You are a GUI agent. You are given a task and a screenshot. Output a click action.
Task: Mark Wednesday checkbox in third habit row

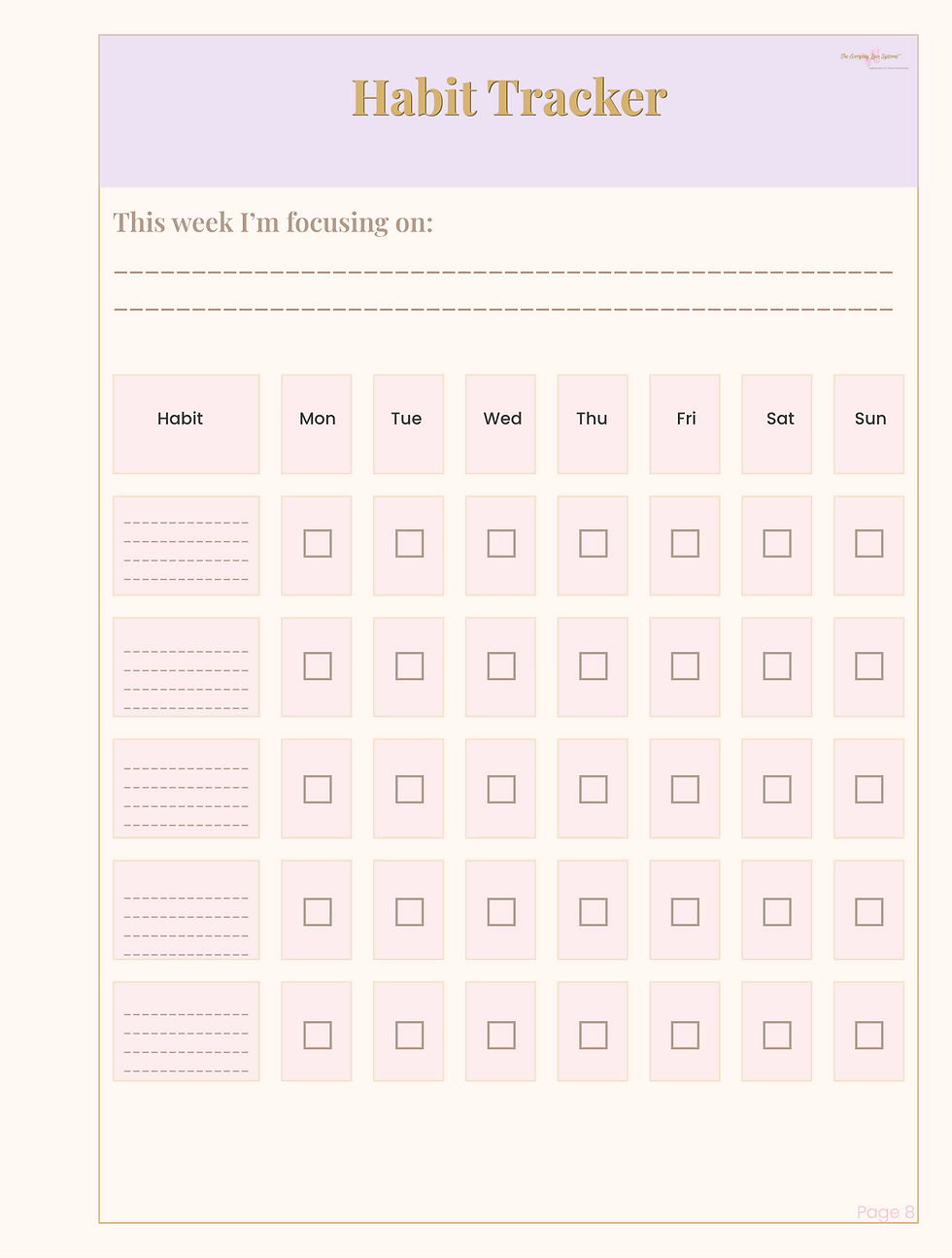501,789
